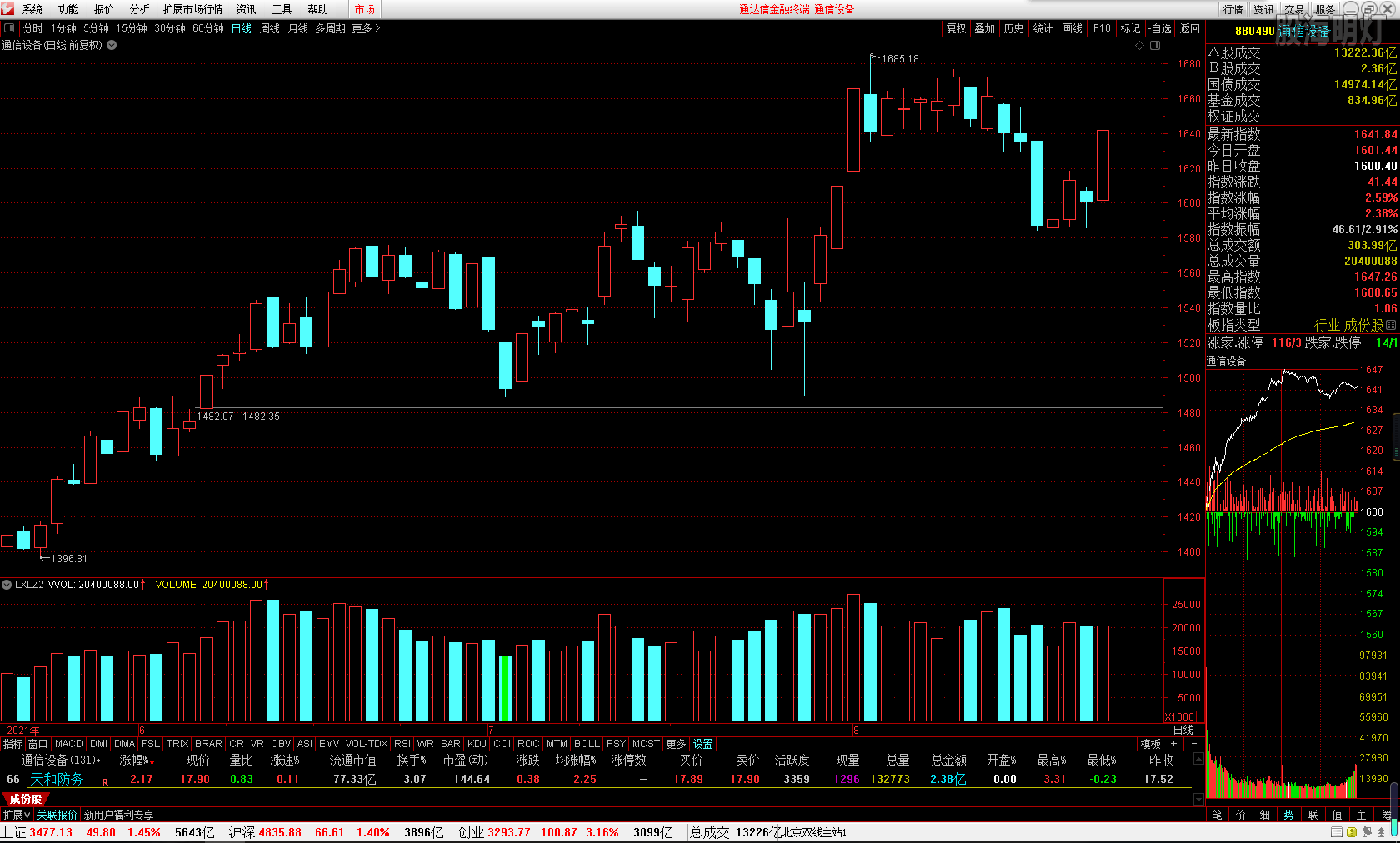Click the plus button next to 模板
The width and height of the screenshot is (1400, 843).
click(x=1174, y=744)
